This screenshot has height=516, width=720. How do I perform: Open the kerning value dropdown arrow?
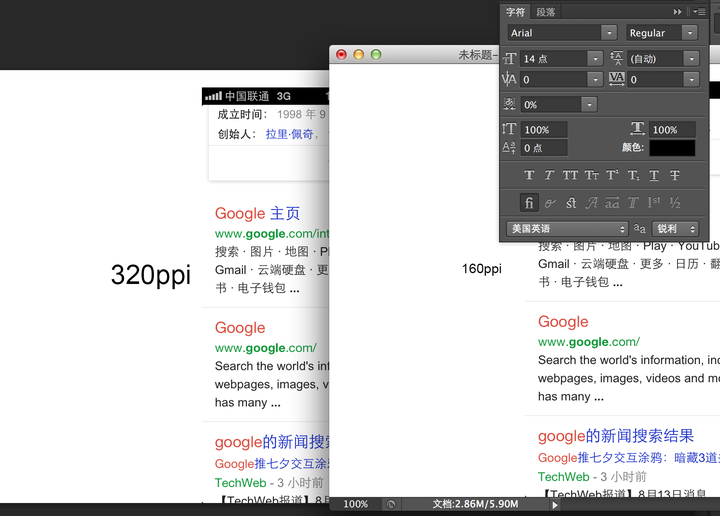point(595,79)
